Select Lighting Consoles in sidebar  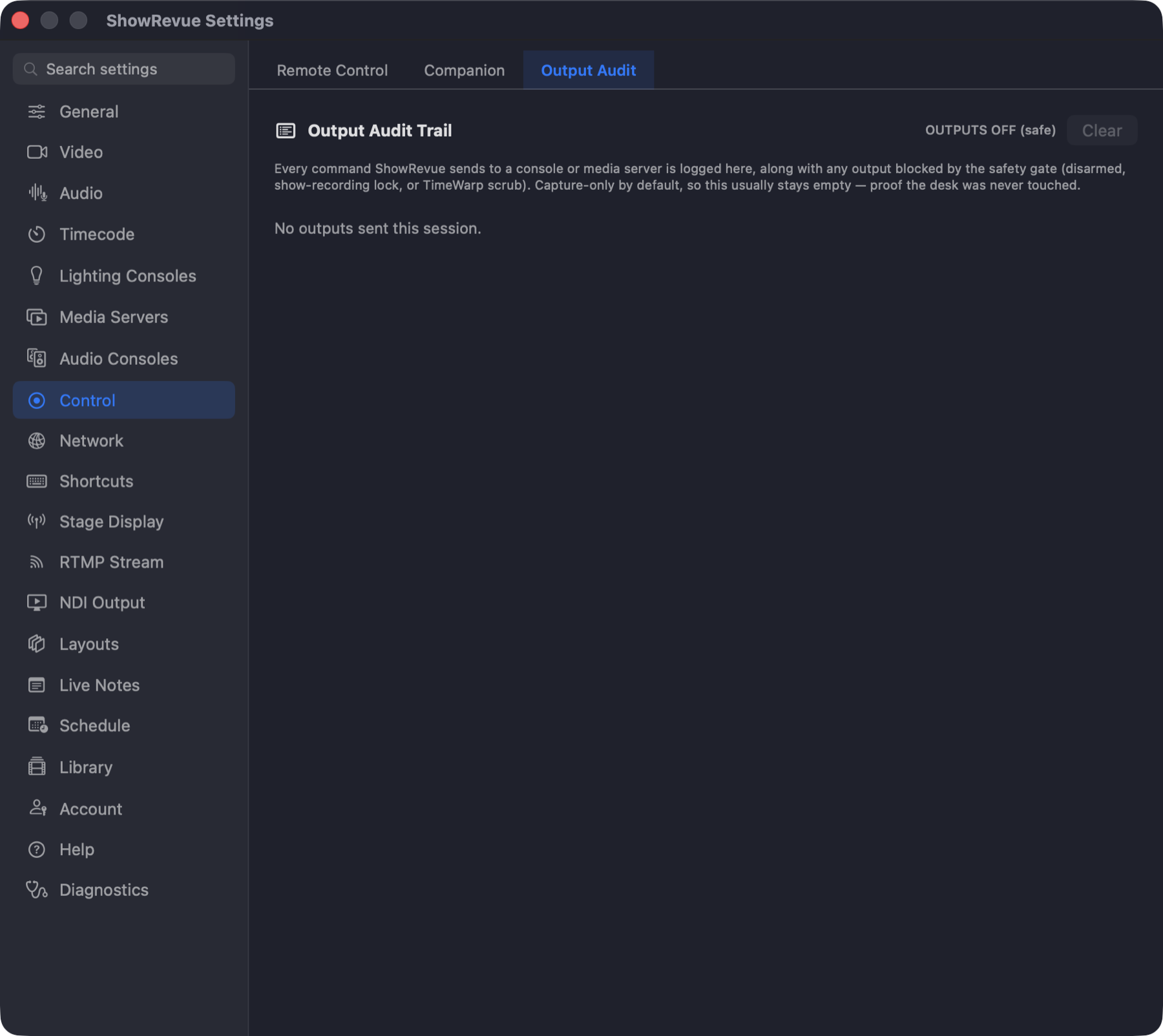(x=123, y=276)
